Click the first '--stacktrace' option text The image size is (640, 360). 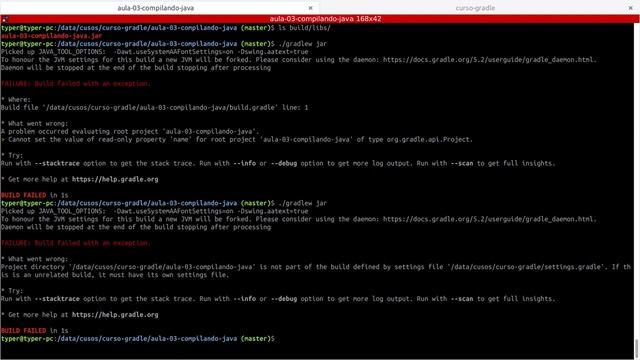(x=57, y=163)
